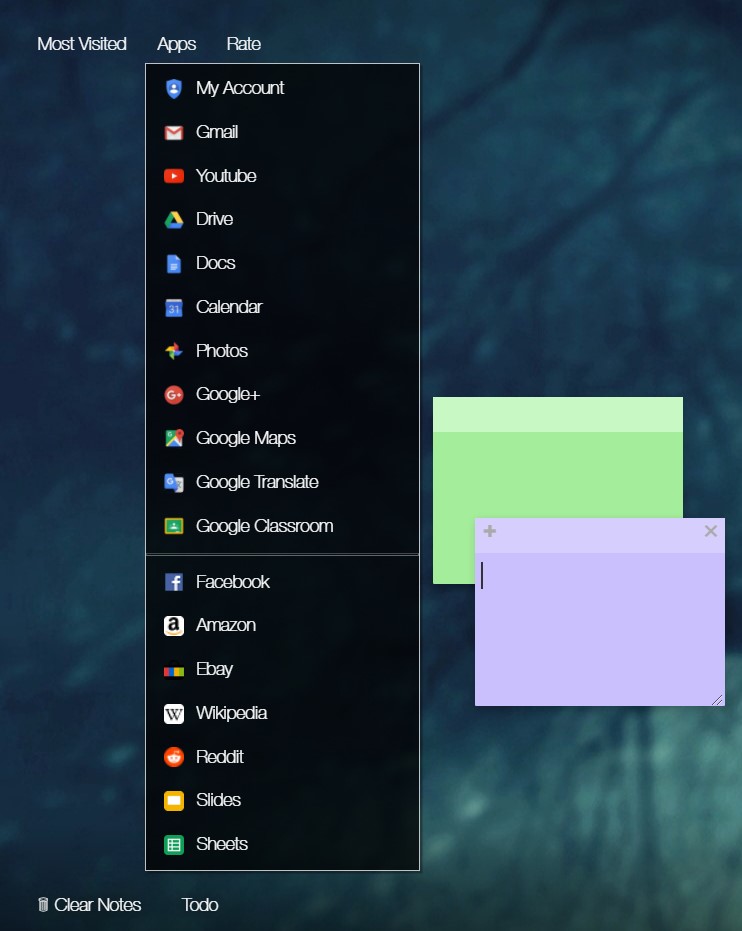Click the Calendar 31 icon
Viewport: 742px width, 931px height.
point(173,308)
